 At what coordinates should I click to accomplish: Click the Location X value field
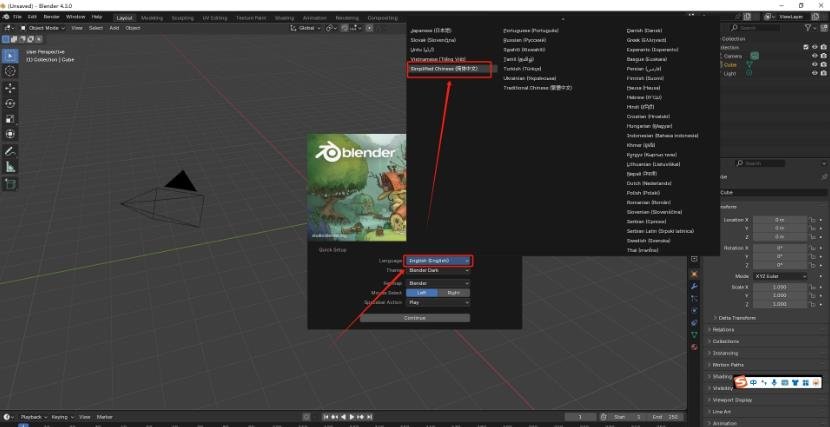780,220
